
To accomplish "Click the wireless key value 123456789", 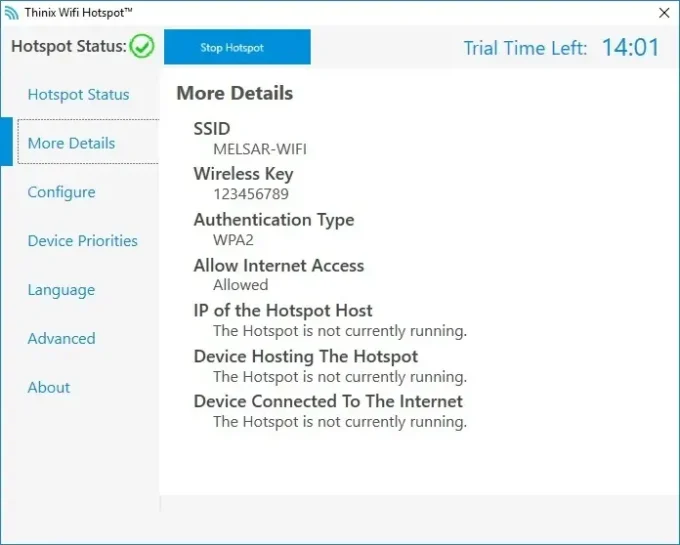I will 251,194.
